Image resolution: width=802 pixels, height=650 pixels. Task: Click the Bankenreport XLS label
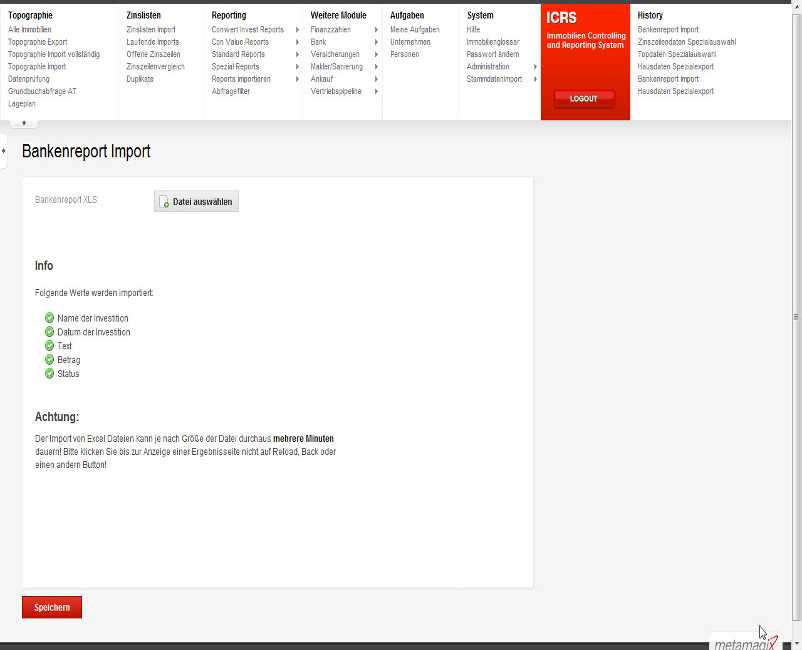pyautogui.click(x=65, y=199)
